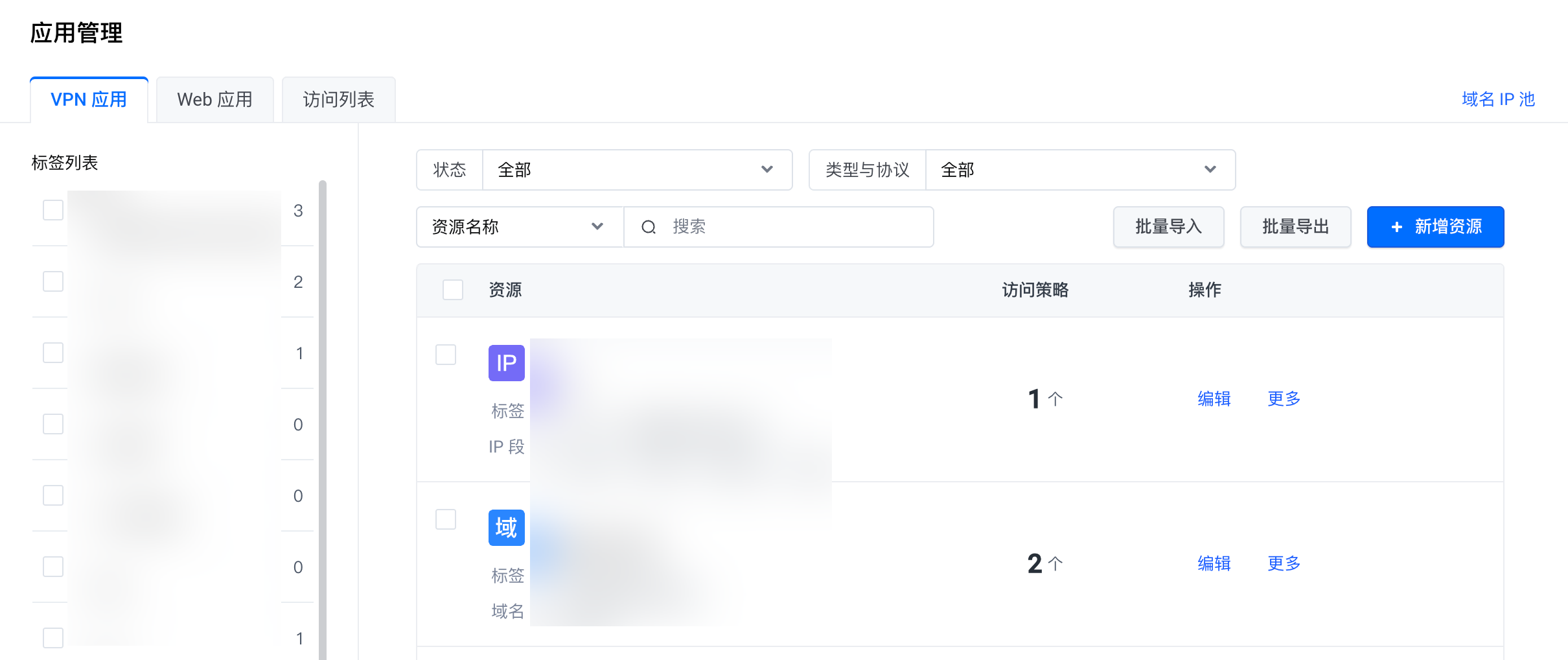Viewport: 1568px width, 660px height.
Task: Toggle the select-all checkbox in the 资源 header
Action: click(x=453, y=290)
